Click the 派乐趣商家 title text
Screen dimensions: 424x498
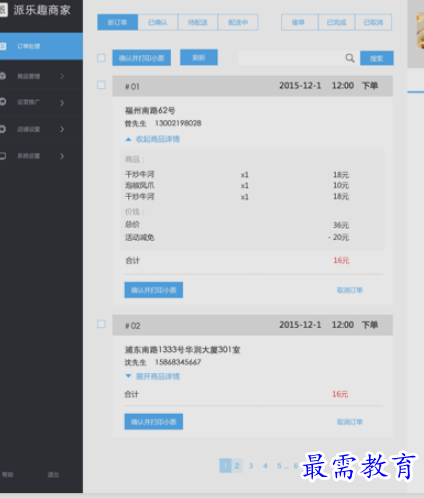pyautogui.click(x=42, y=10)
